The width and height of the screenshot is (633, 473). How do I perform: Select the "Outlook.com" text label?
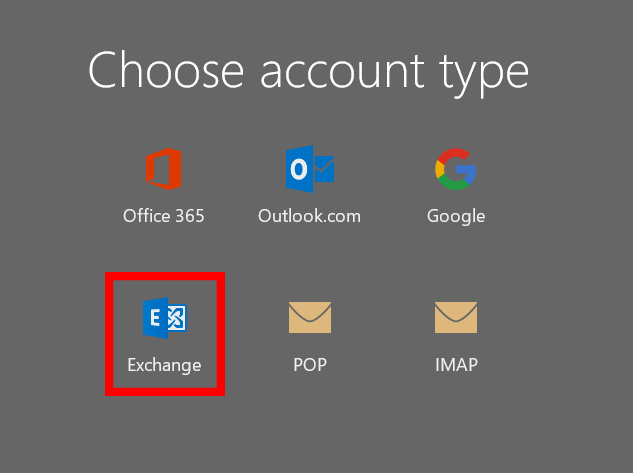point(309,216)
